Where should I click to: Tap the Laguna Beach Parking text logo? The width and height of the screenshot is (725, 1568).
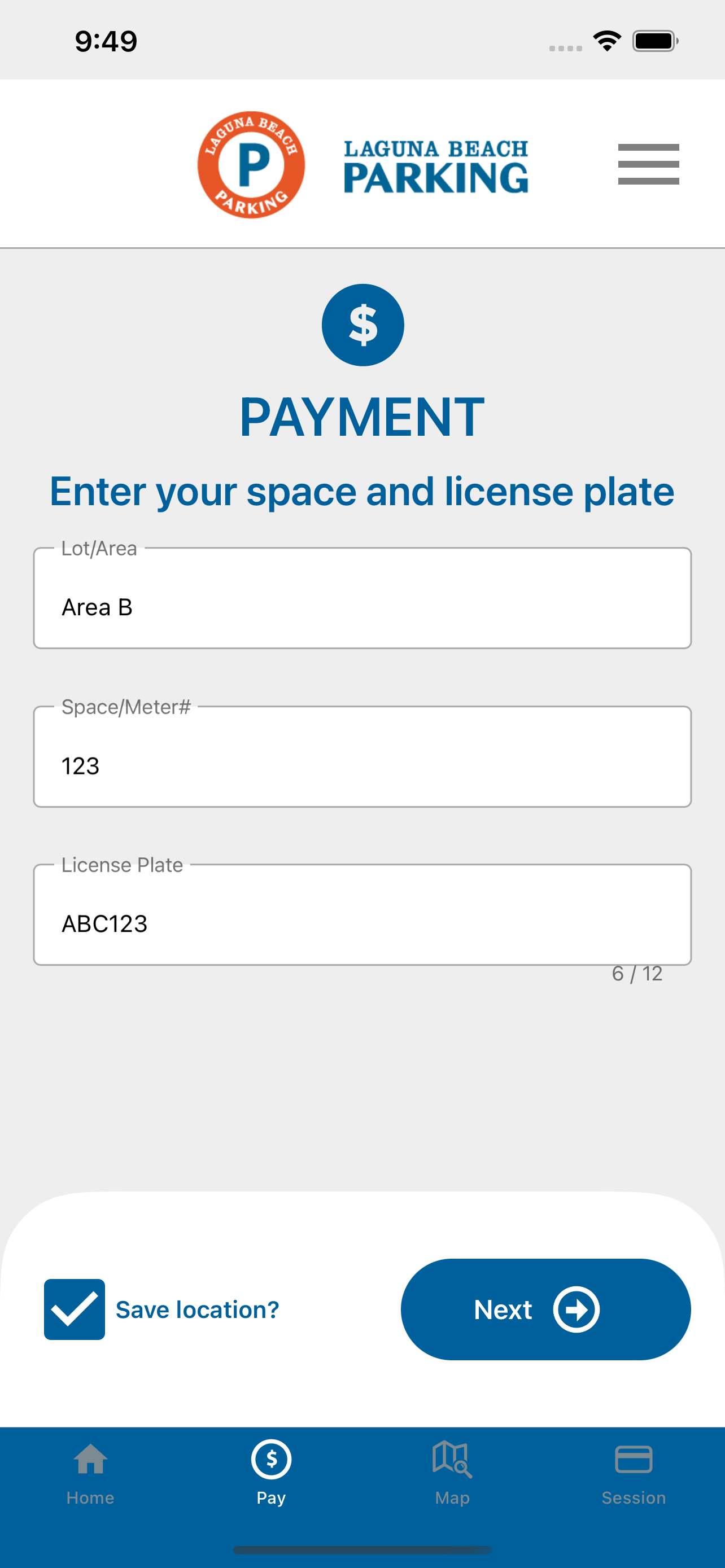coord(436,167)
